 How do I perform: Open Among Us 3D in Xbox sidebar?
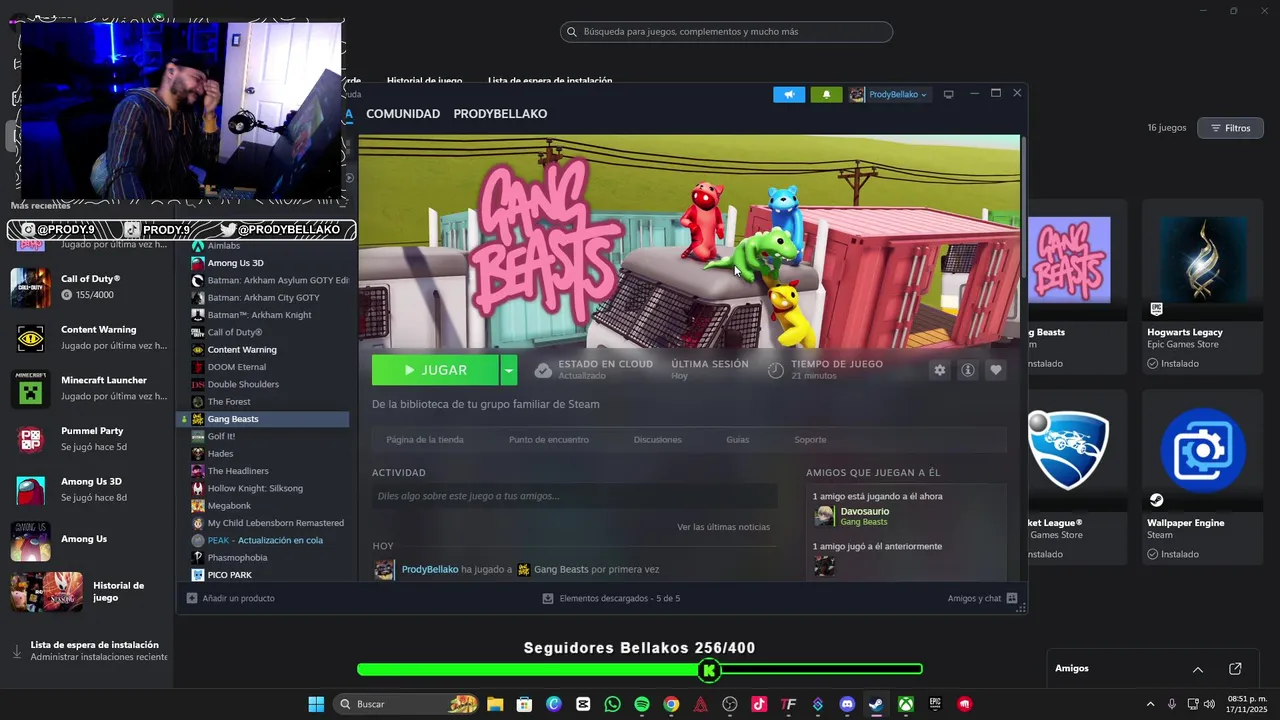coord(88,489)
